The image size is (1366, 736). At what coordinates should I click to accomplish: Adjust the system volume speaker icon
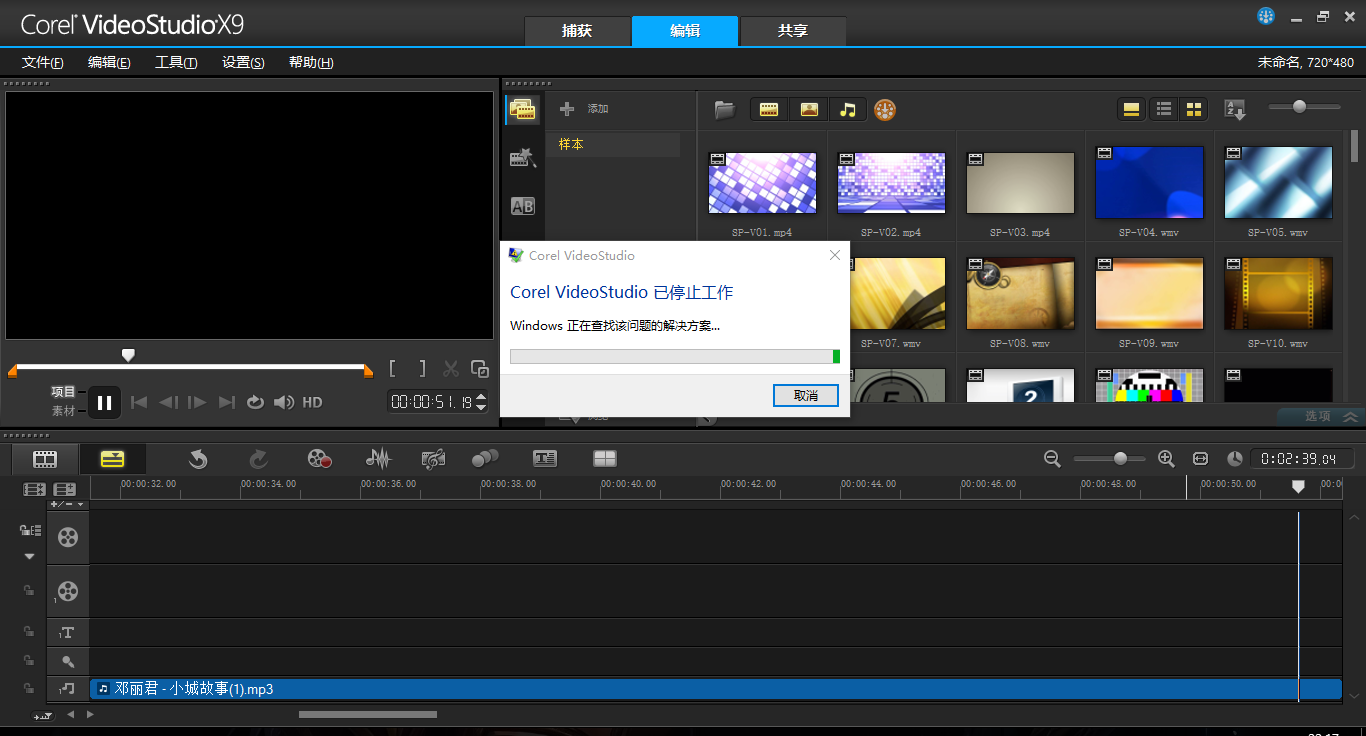point(284,402)
